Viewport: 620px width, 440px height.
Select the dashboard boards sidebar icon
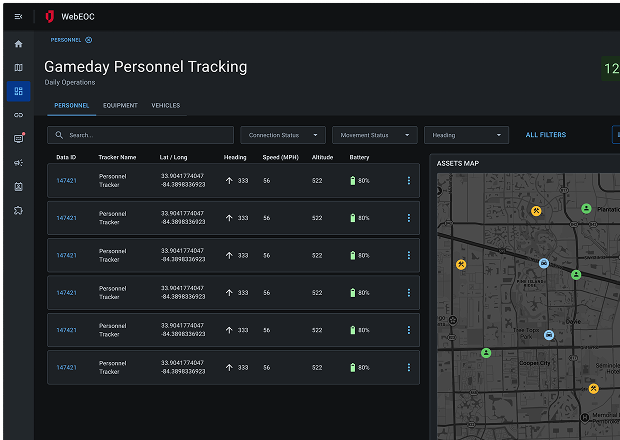coord(18,92)
